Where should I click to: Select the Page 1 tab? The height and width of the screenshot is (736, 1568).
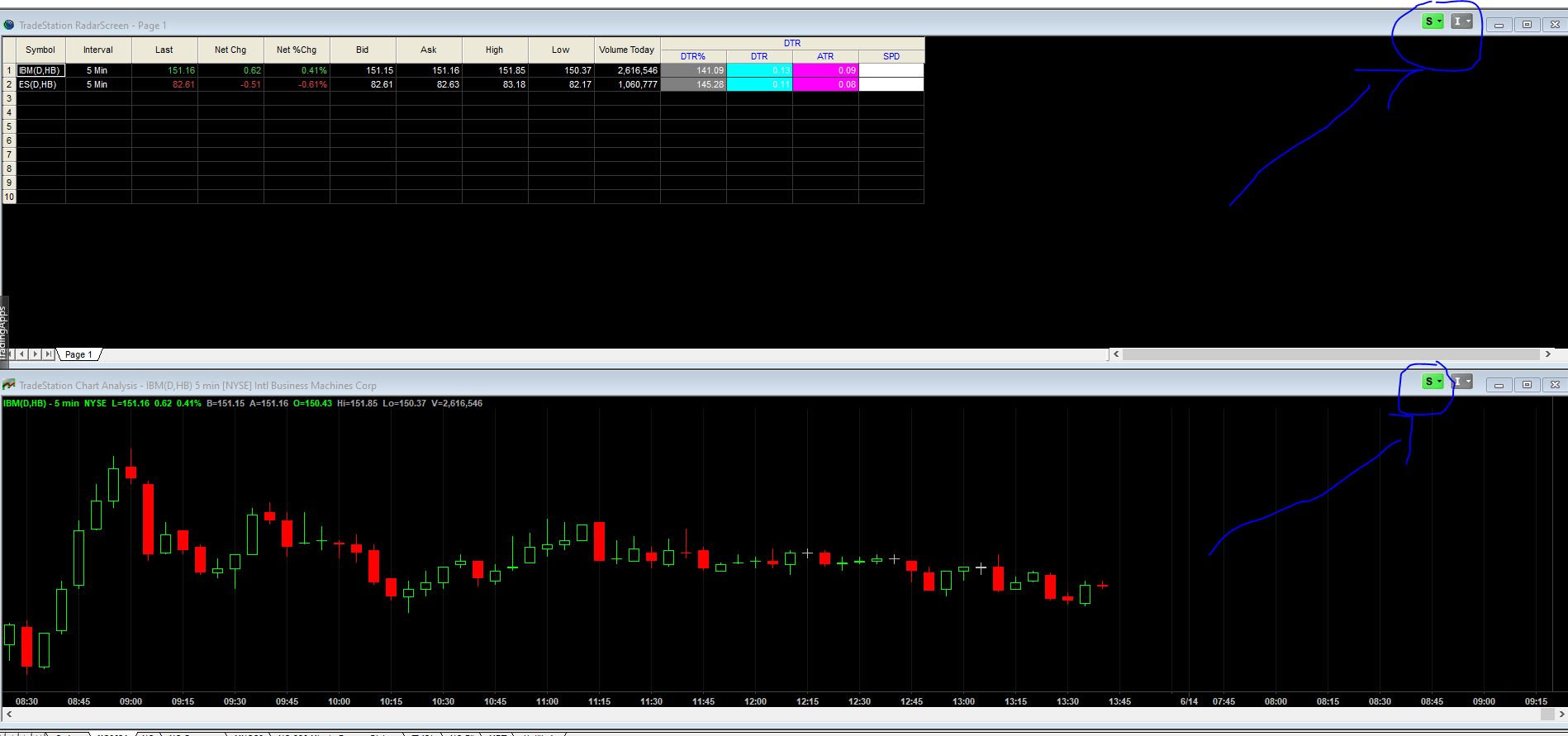click(x=78, y=354)
